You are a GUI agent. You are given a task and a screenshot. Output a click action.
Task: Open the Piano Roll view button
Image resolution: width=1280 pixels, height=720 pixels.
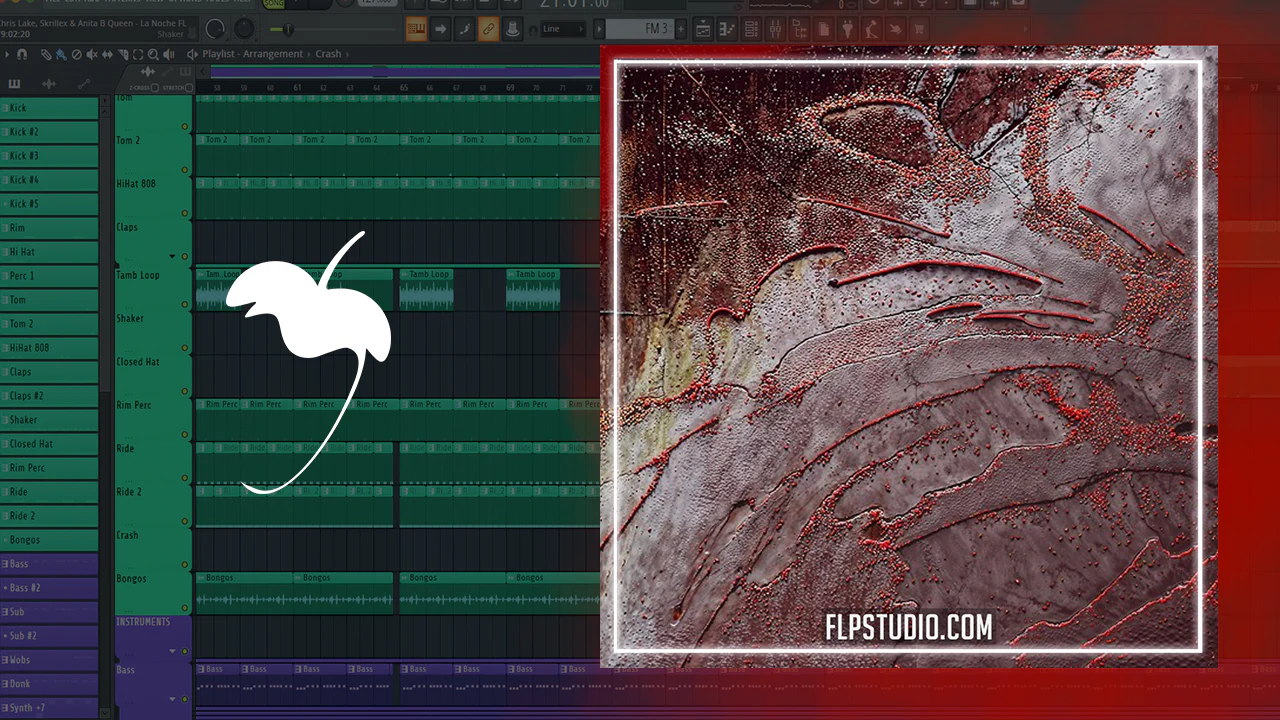(727, 29)
